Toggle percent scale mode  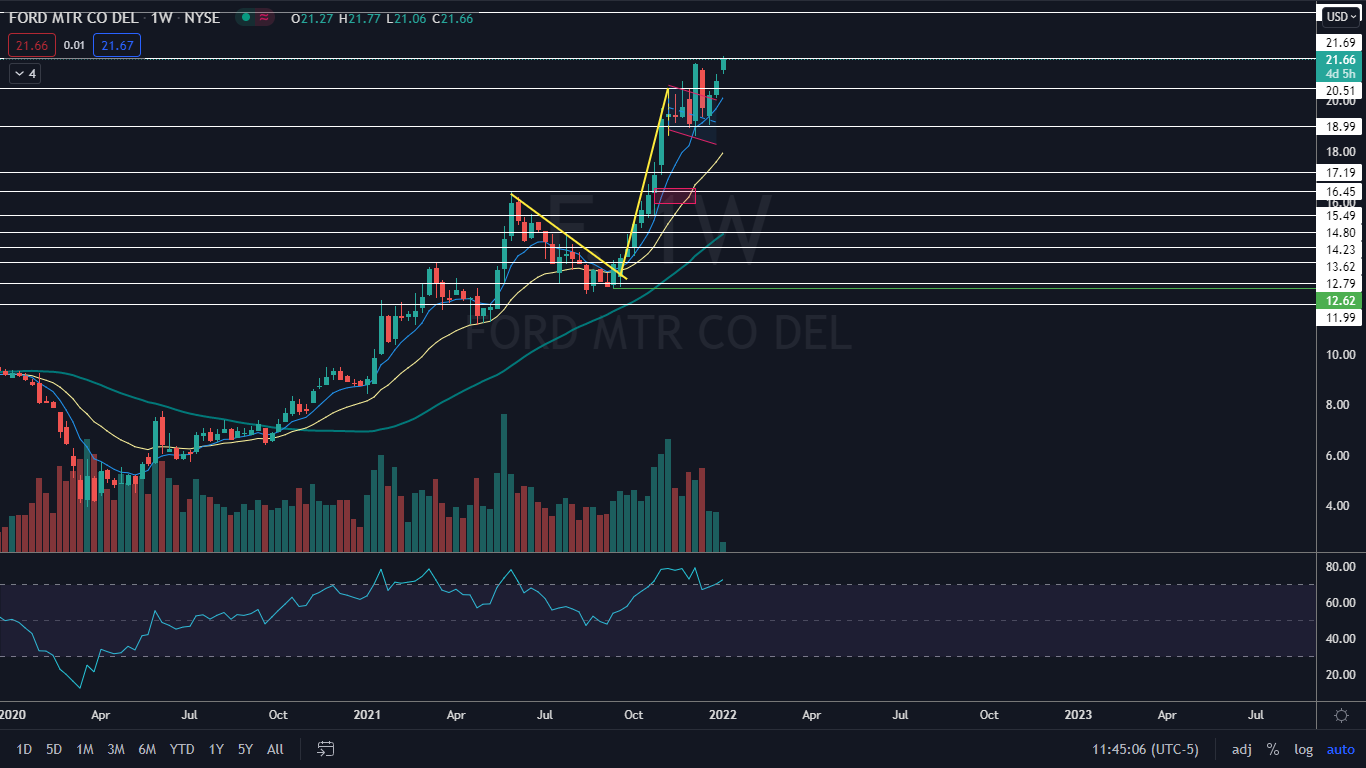point(1273,749)
